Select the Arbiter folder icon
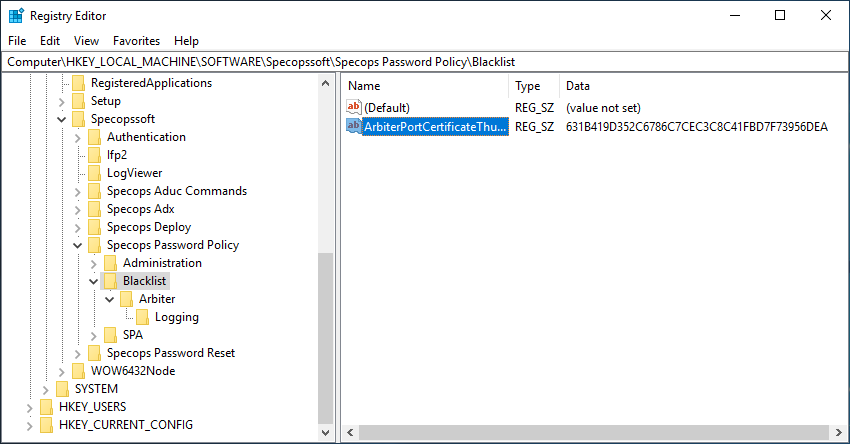Image resolution: width=850 pixels, height=444 pixels. click(x=126, y=299)
